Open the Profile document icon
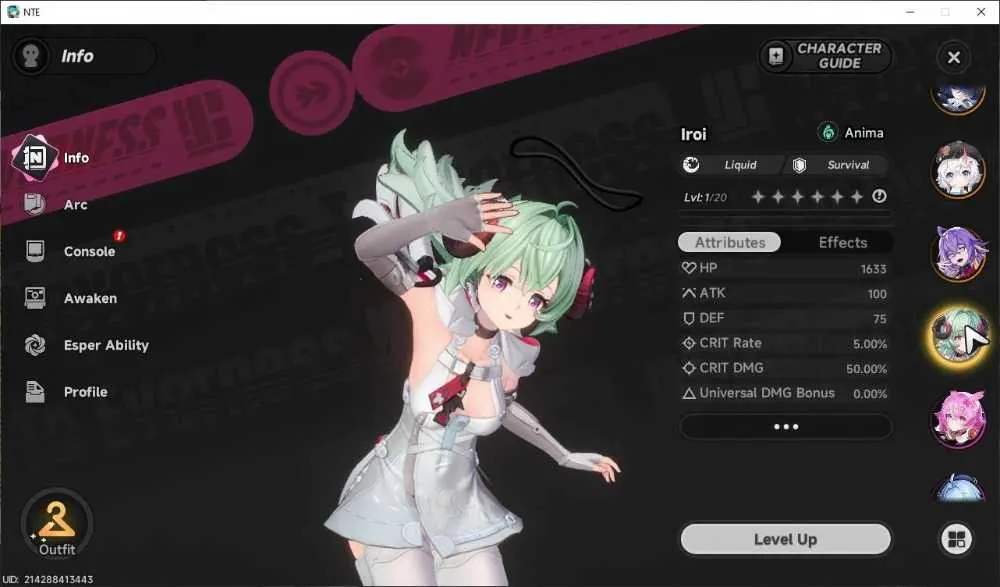Viewport: 1000px width, 587px height. [34, 392]
